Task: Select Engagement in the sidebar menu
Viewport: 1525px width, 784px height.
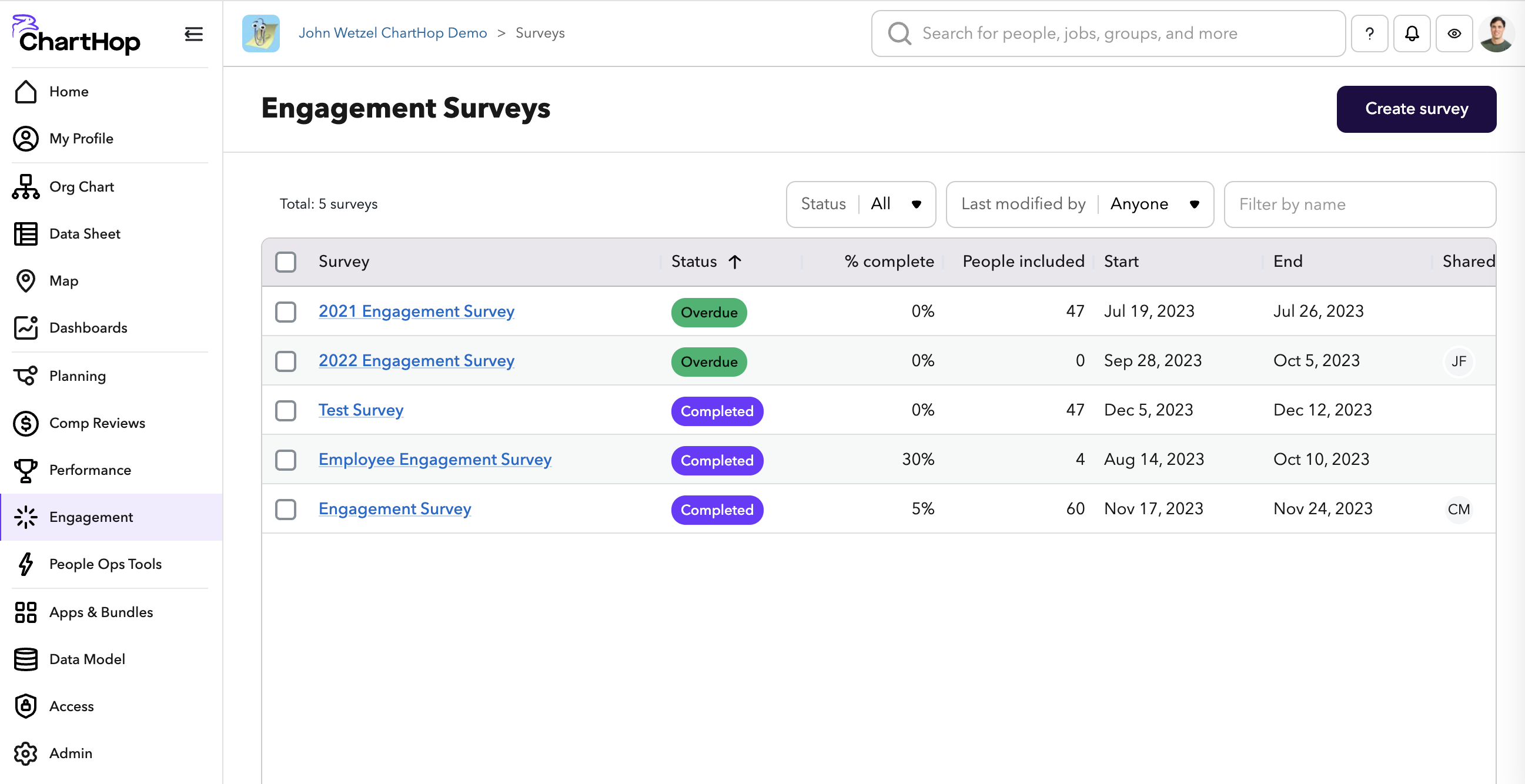Action: (91, 517)
